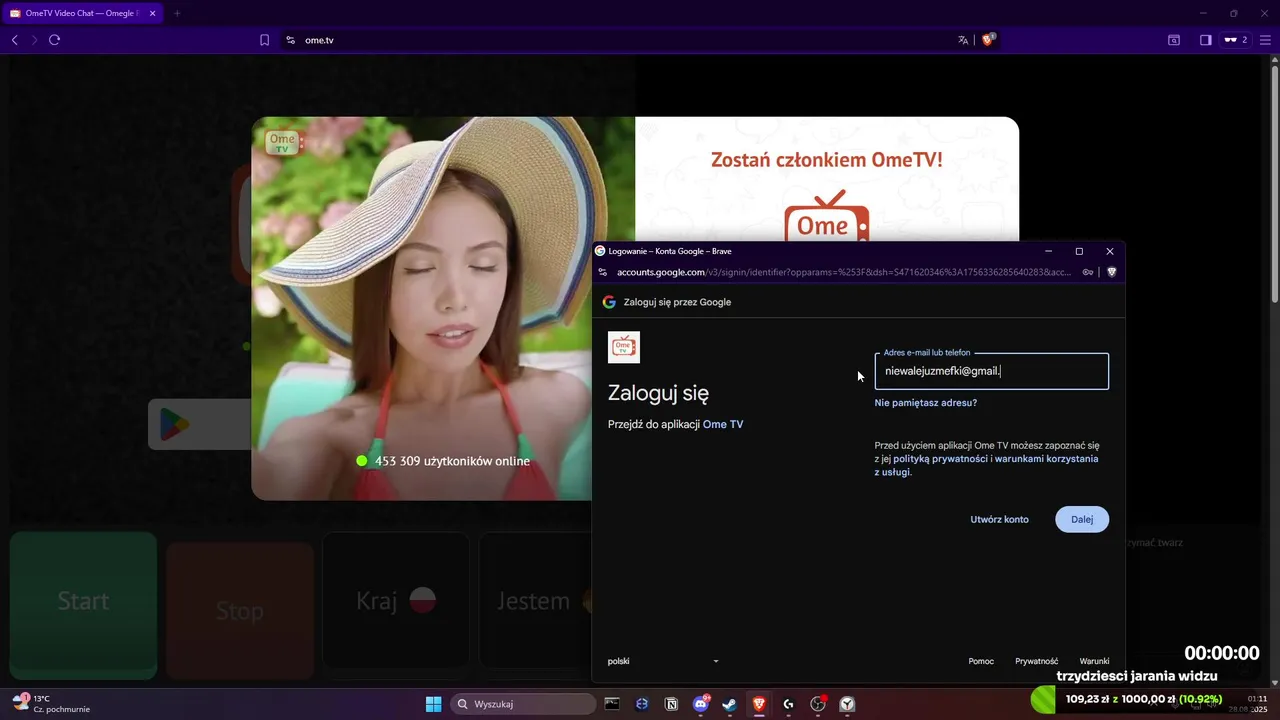
Task: Click the Ome TV app name link
Action: click(723, 425)
